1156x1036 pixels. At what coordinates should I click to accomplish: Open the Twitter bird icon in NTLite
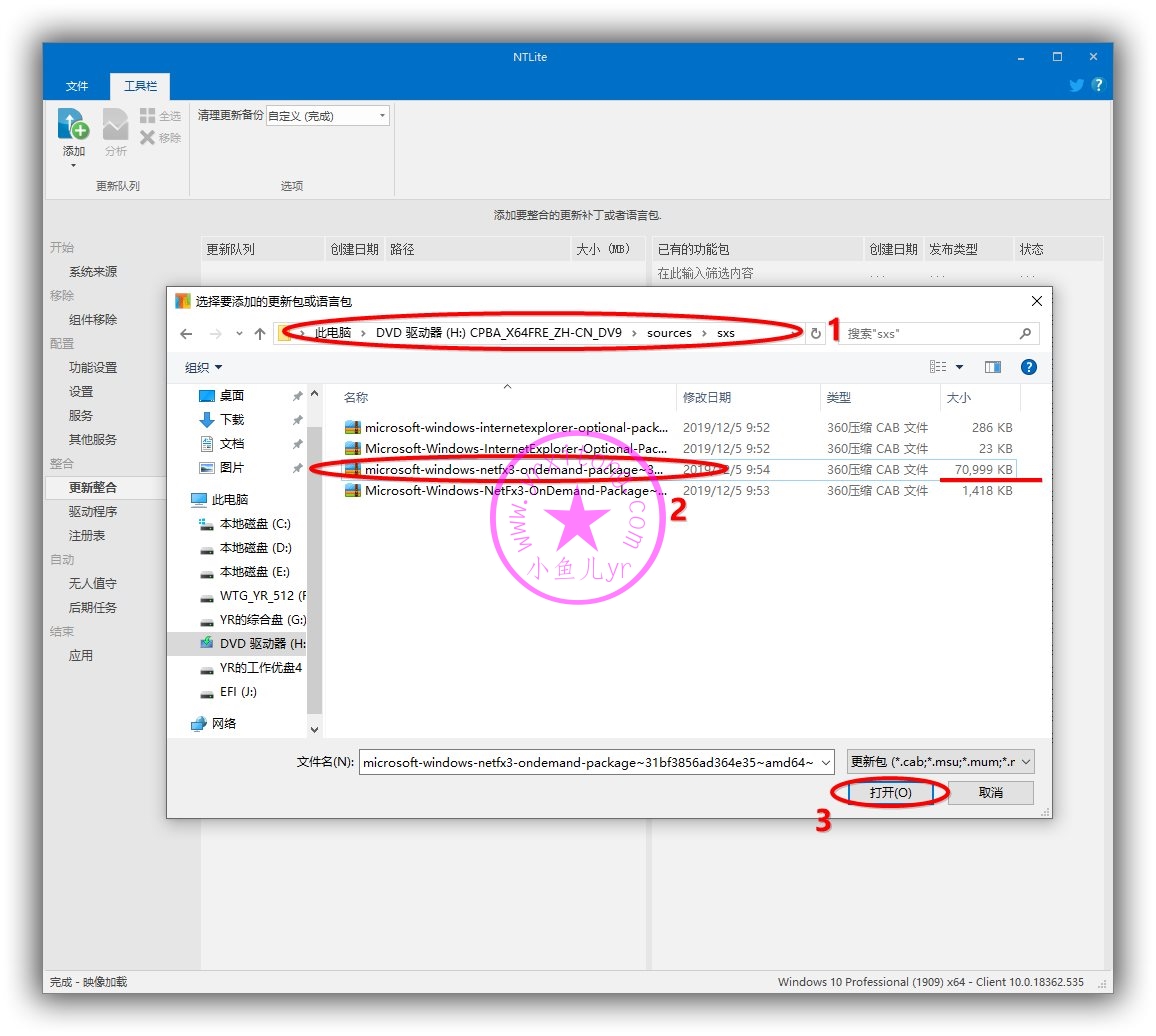pos(1076,85)
